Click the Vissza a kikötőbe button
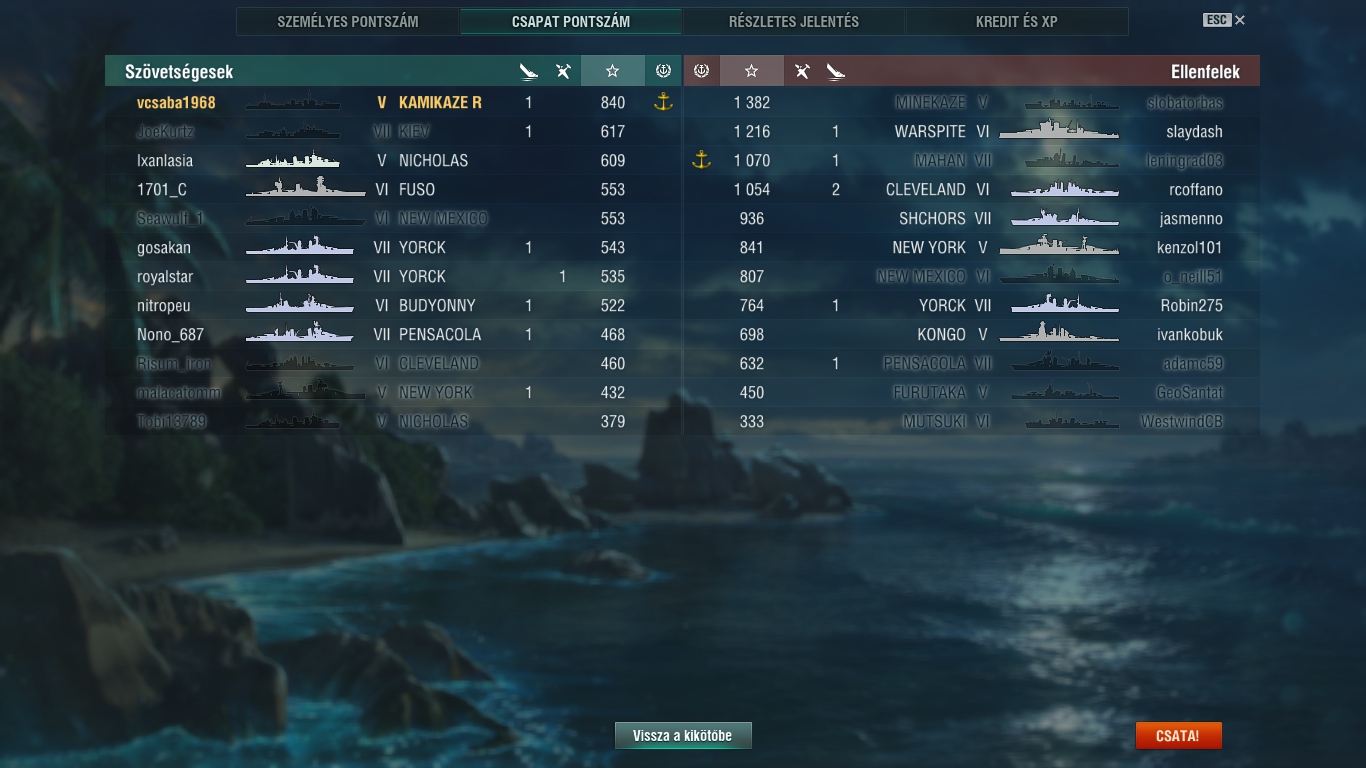The height and width of the screenshot is (768, 1366). 683,736
